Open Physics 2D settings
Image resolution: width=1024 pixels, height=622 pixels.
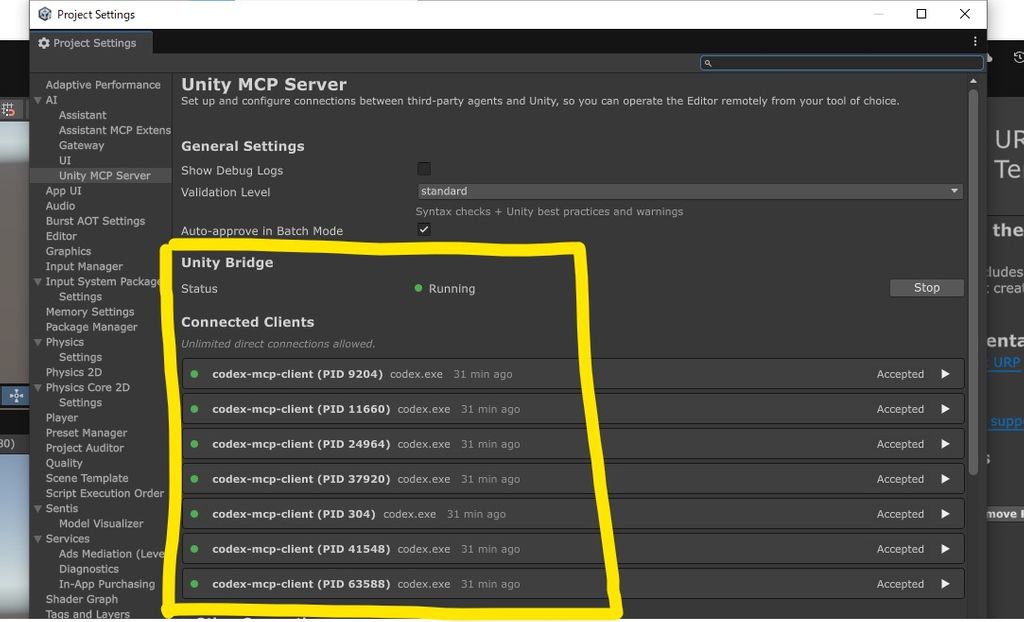click(73, 372)
